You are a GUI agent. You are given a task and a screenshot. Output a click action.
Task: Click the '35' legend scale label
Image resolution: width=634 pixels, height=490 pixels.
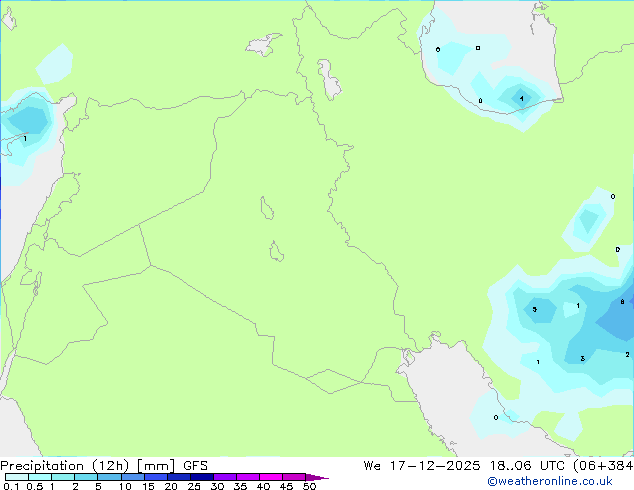point(240,486)
